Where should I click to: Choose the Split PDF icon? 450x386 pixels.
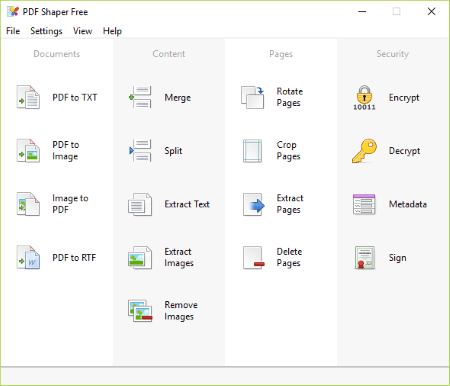(140, 151)
